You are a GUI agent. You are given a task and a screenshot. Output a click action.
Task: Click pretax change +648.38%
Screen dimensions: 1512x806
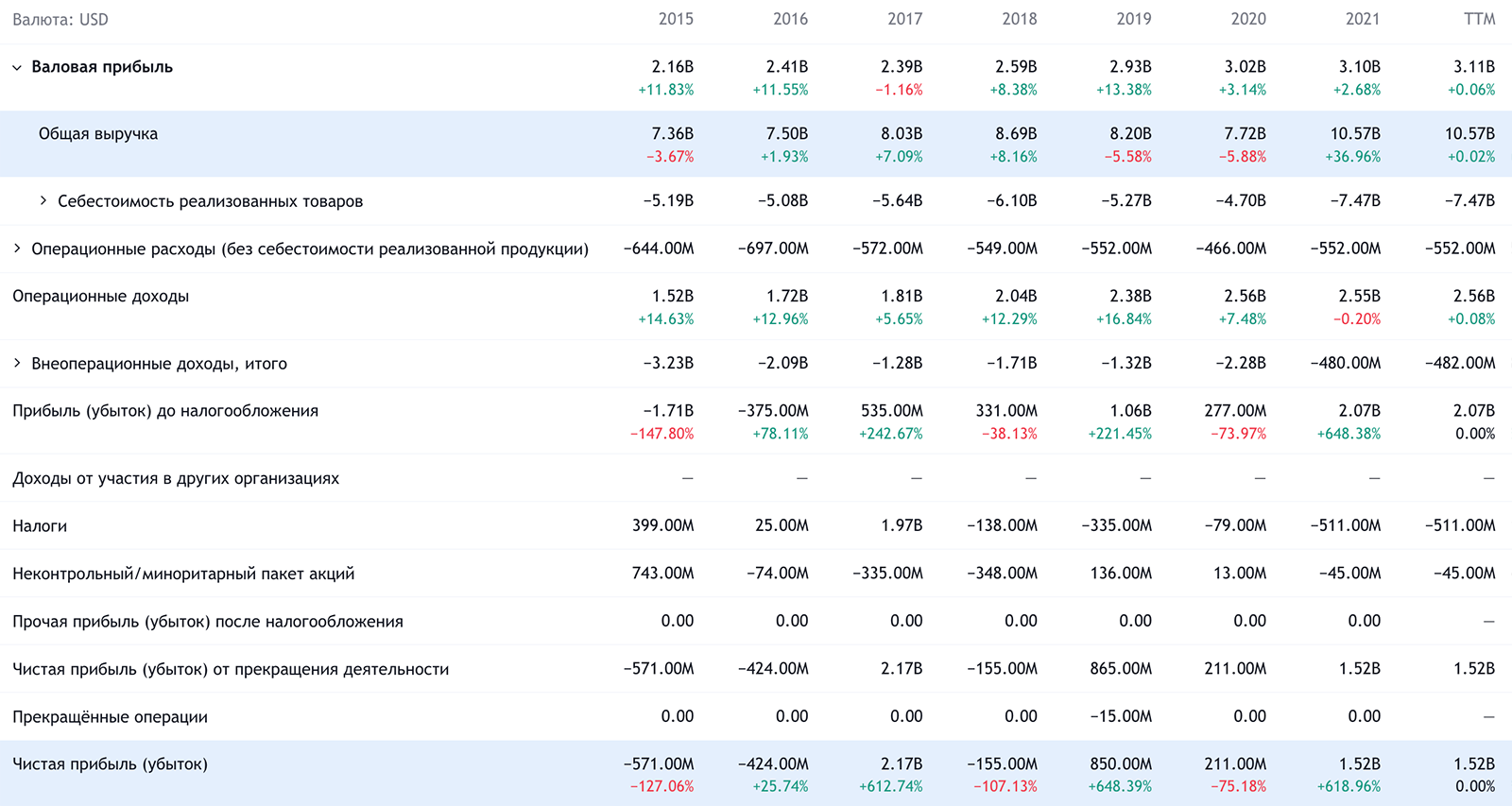point(1349,434)
